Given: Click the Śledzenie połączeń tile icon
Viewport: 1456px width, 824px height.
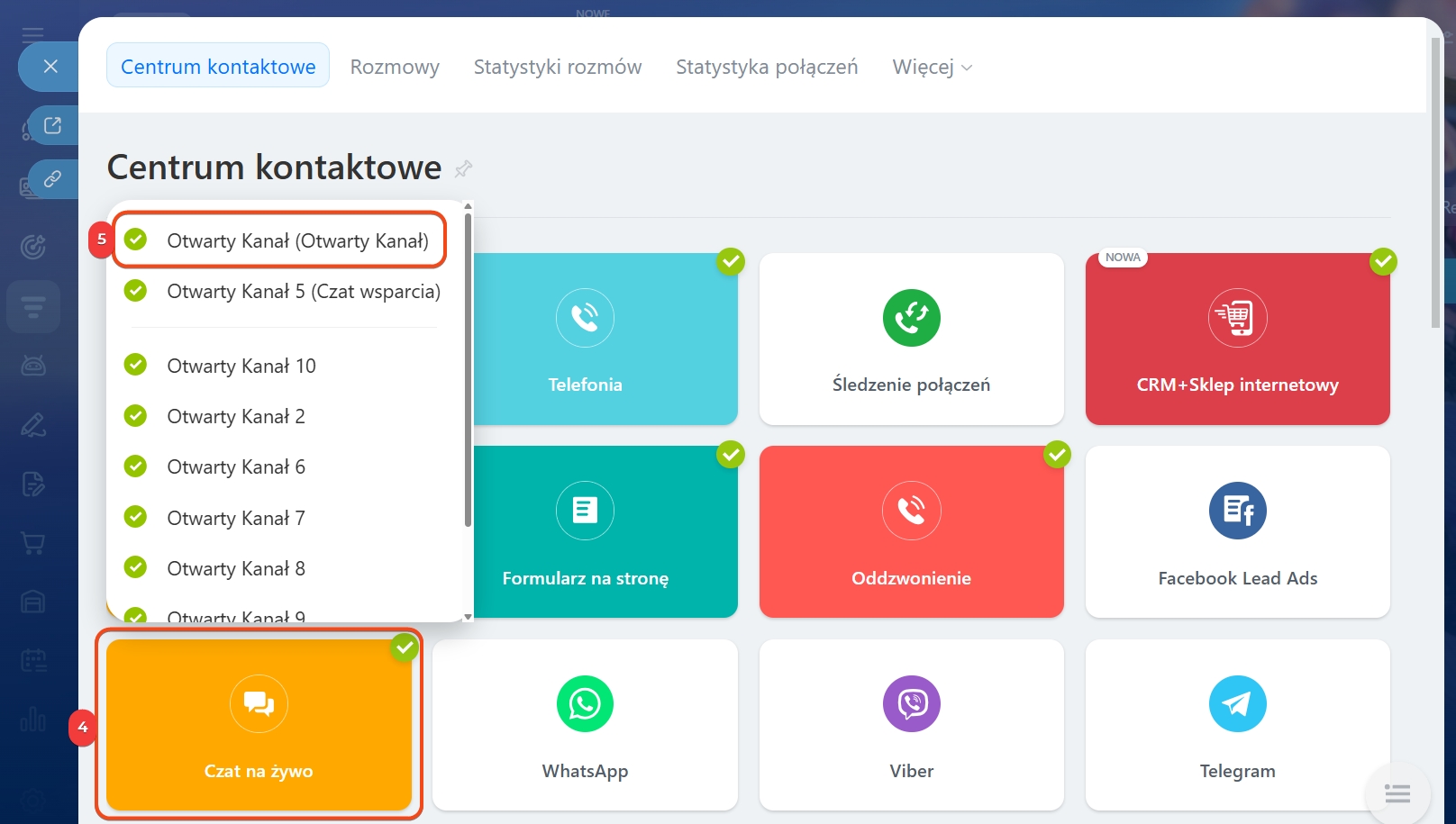Looking at the screenshot, I should coord(911,318).
